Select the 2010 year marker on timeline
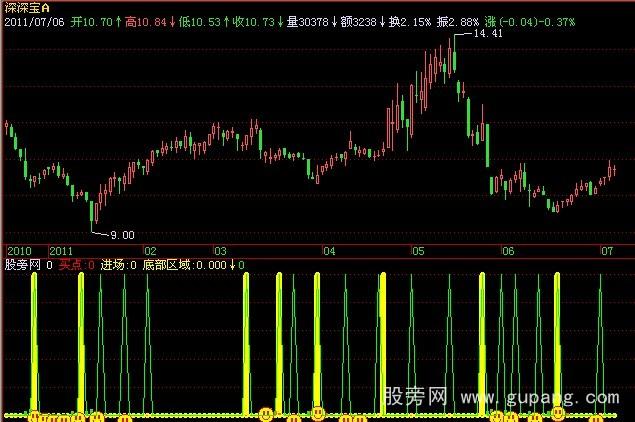The height and width of the screenshot is (422, 635). click(20, 250)
